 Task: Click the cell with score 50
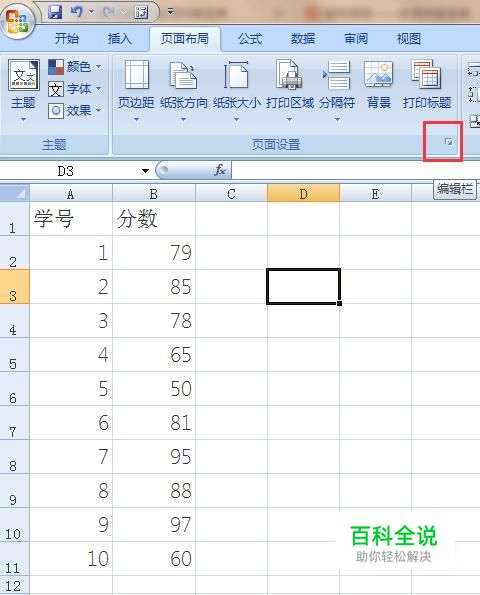point(154,389)
